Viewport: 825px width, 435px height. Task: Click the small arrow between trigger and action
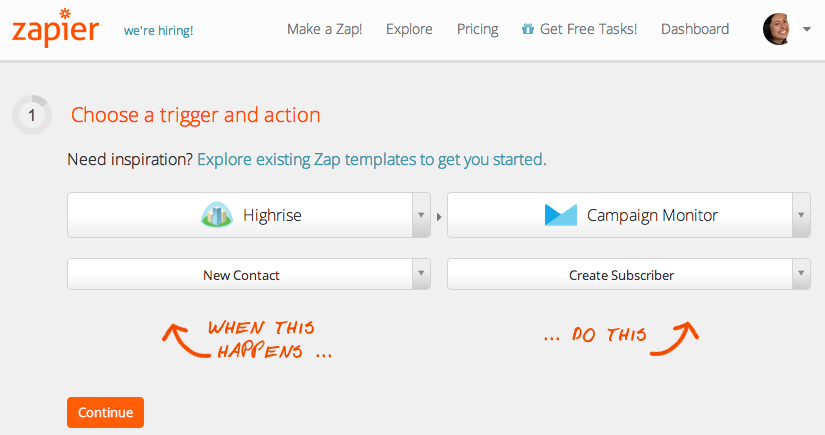(439, 217)
